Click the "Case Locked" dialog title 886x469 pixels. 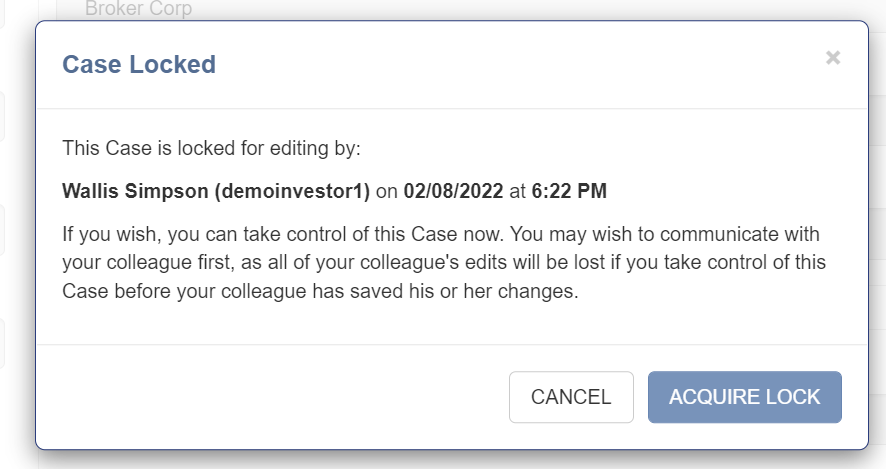click(139, 65)
